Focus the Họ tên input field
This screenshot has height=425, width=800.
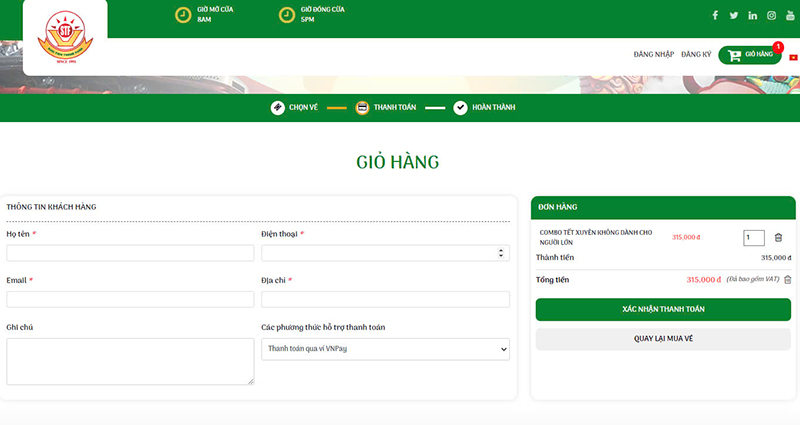(x=130, y=253)
